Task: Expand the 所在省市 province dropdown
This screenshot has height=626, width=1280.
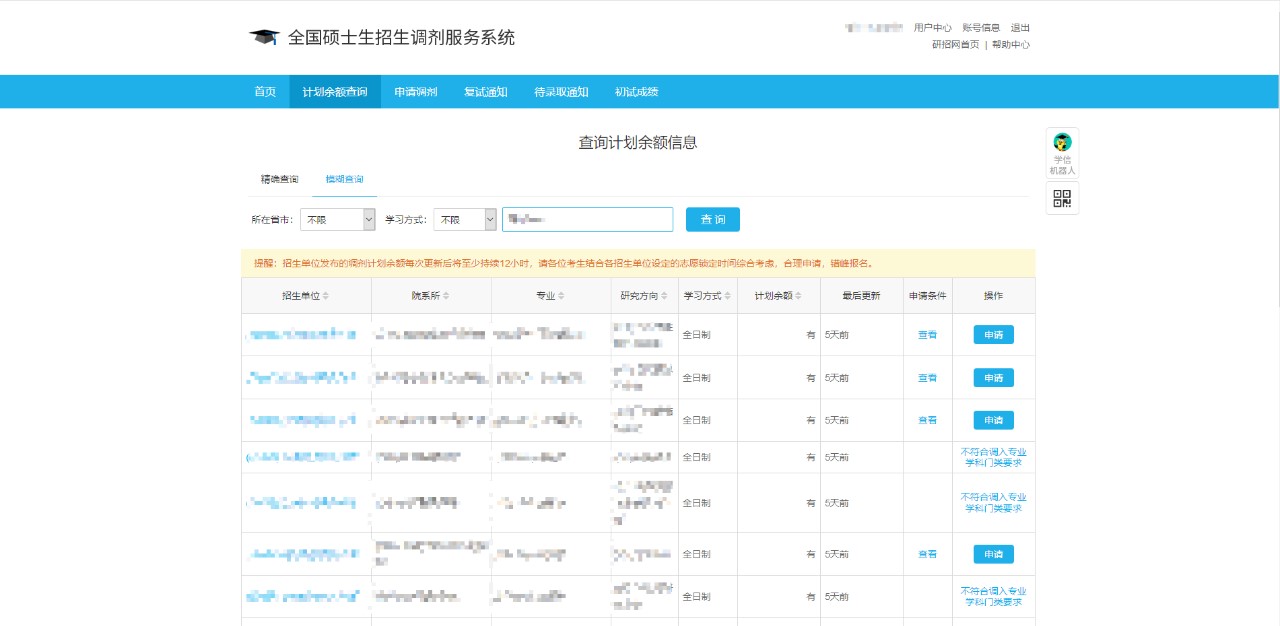Action: point(338,219)
